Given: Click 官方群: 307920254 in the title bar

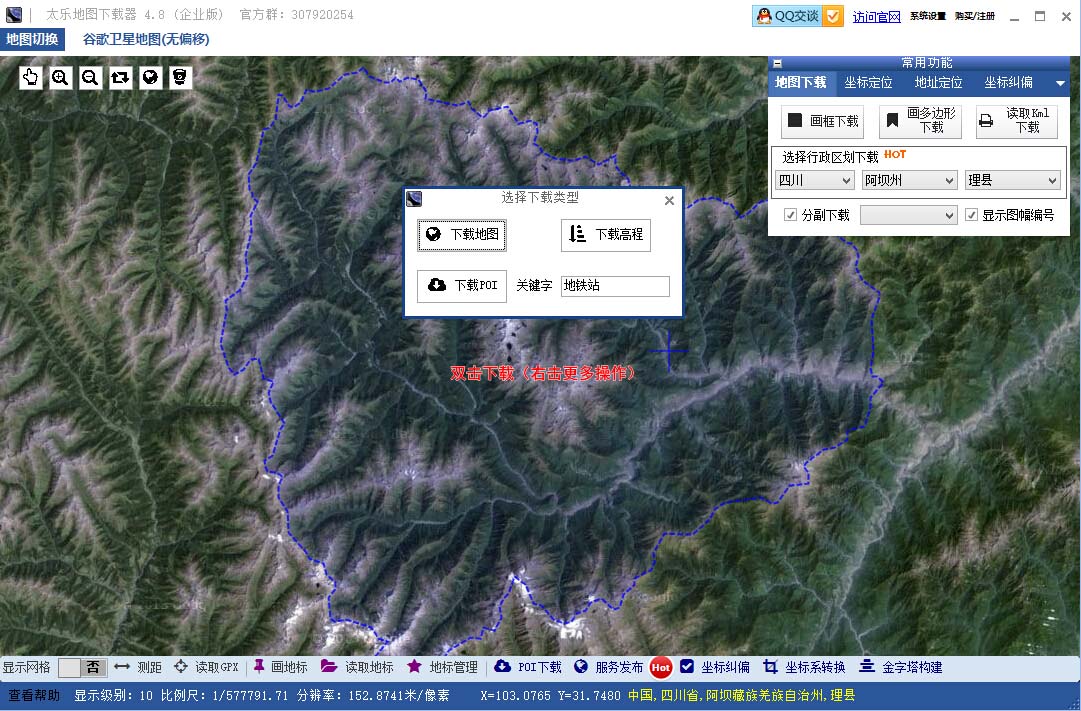Looking at the screenshot, I should click(296, 14).
